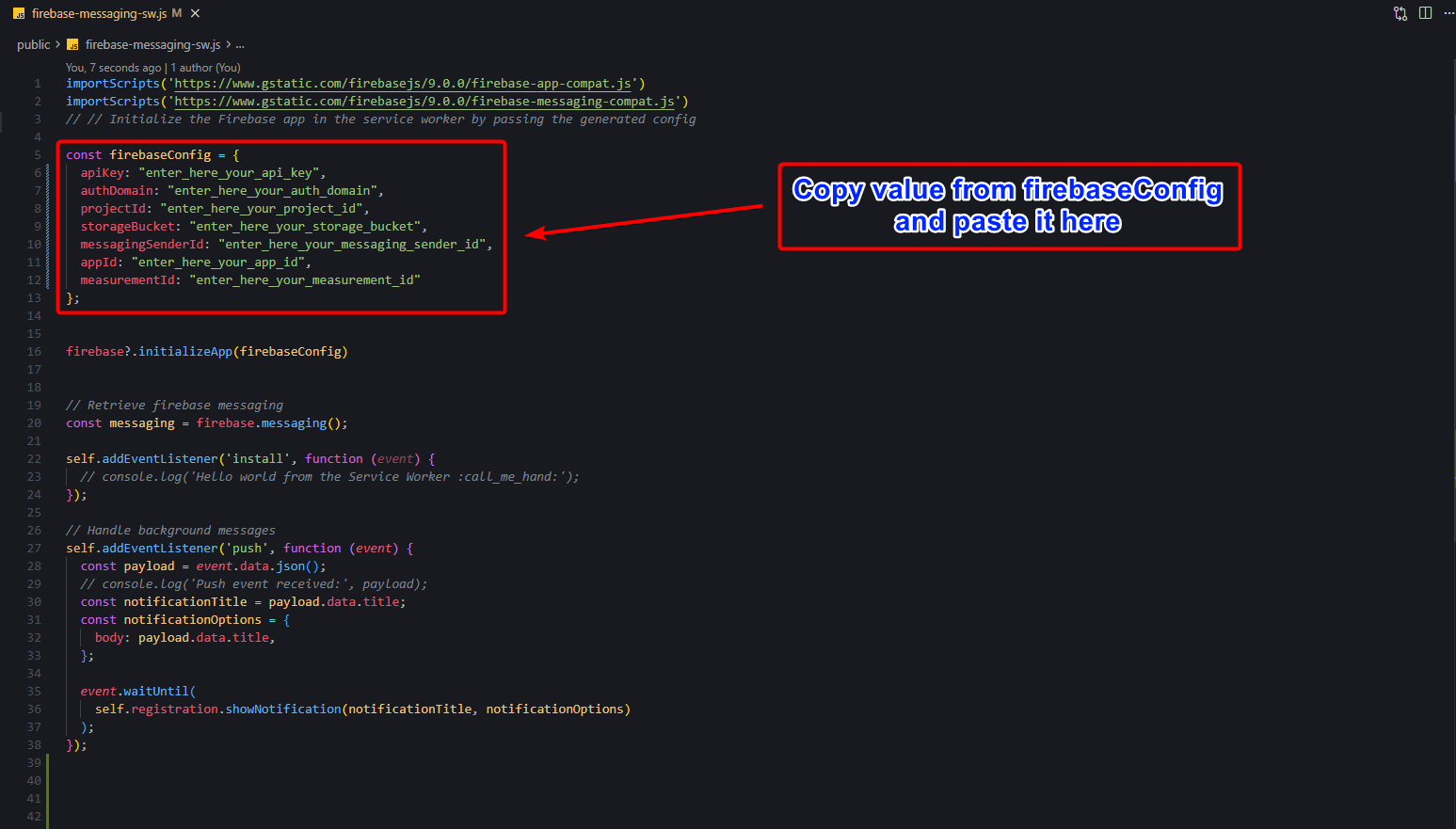Place cursor on the apiKey placeholder string
1456x829 pixels.
pos(229,173)
